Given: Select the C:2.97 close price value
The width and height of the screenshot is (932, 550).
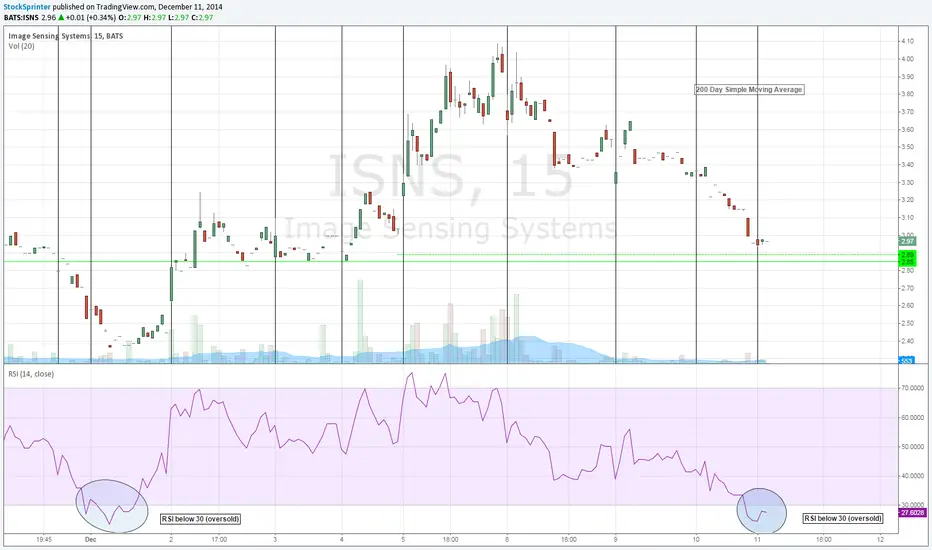Looking at the screenshot, I should 202,18.
